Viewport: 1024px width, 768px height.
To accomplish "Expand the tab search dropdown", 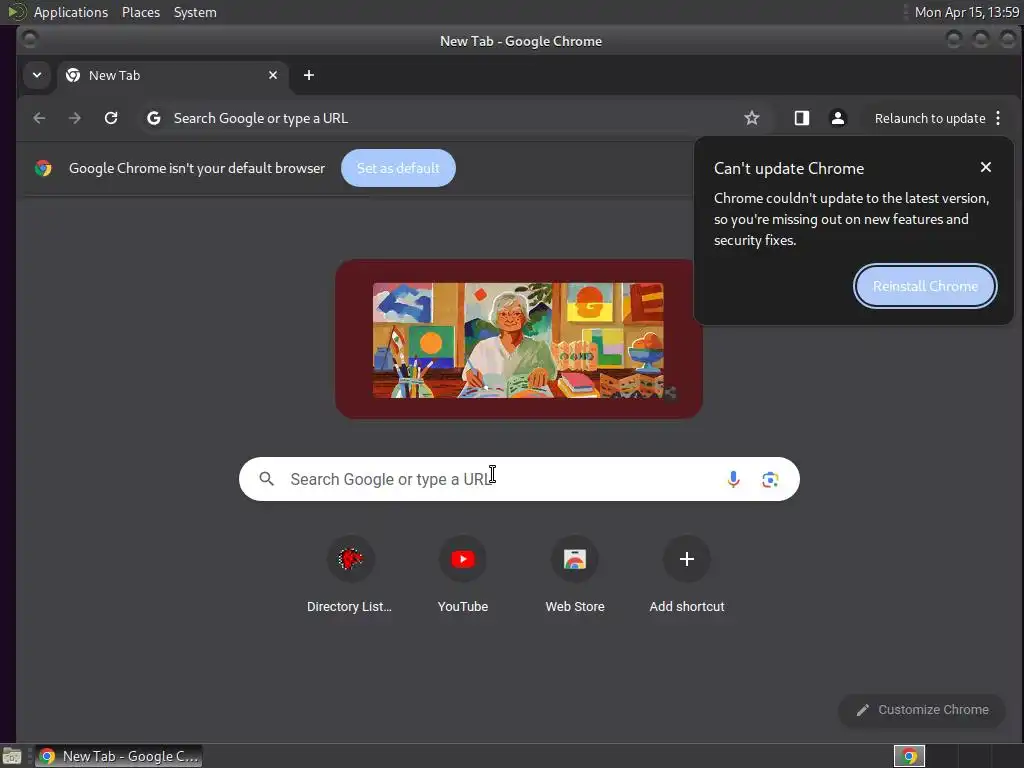I will tap(37, 75).
